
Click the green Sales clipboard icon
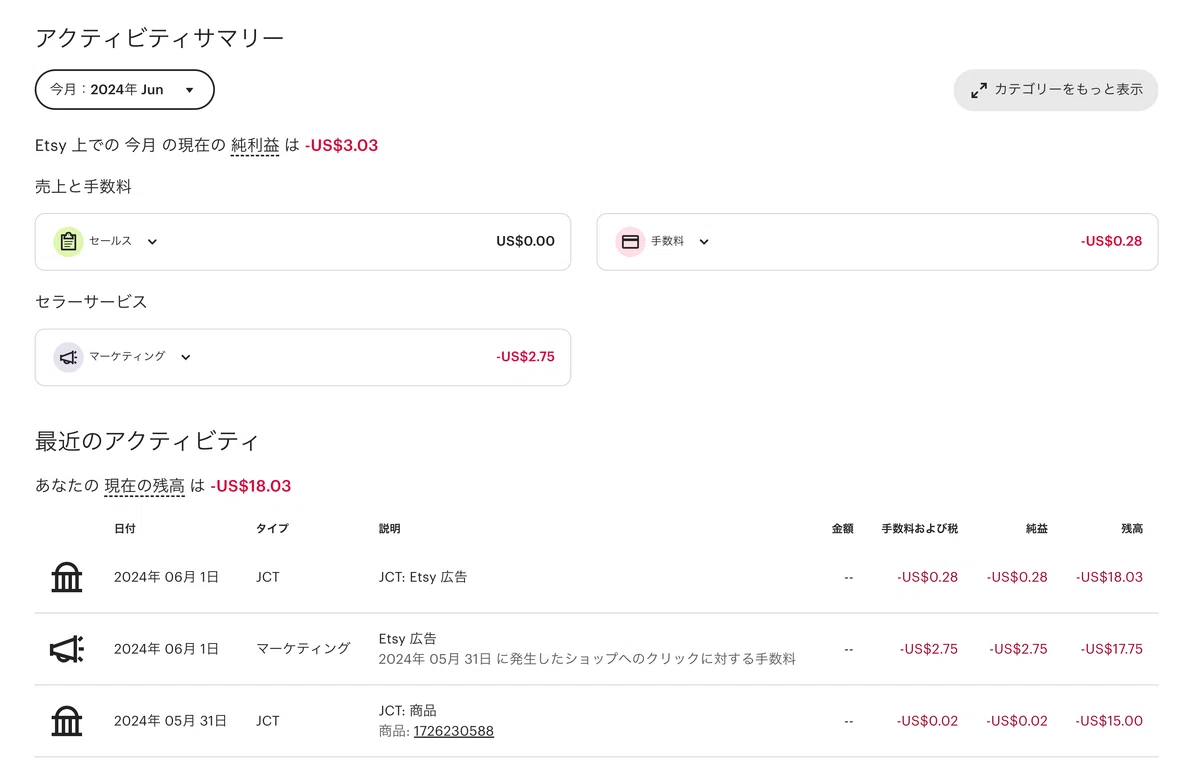68,242
